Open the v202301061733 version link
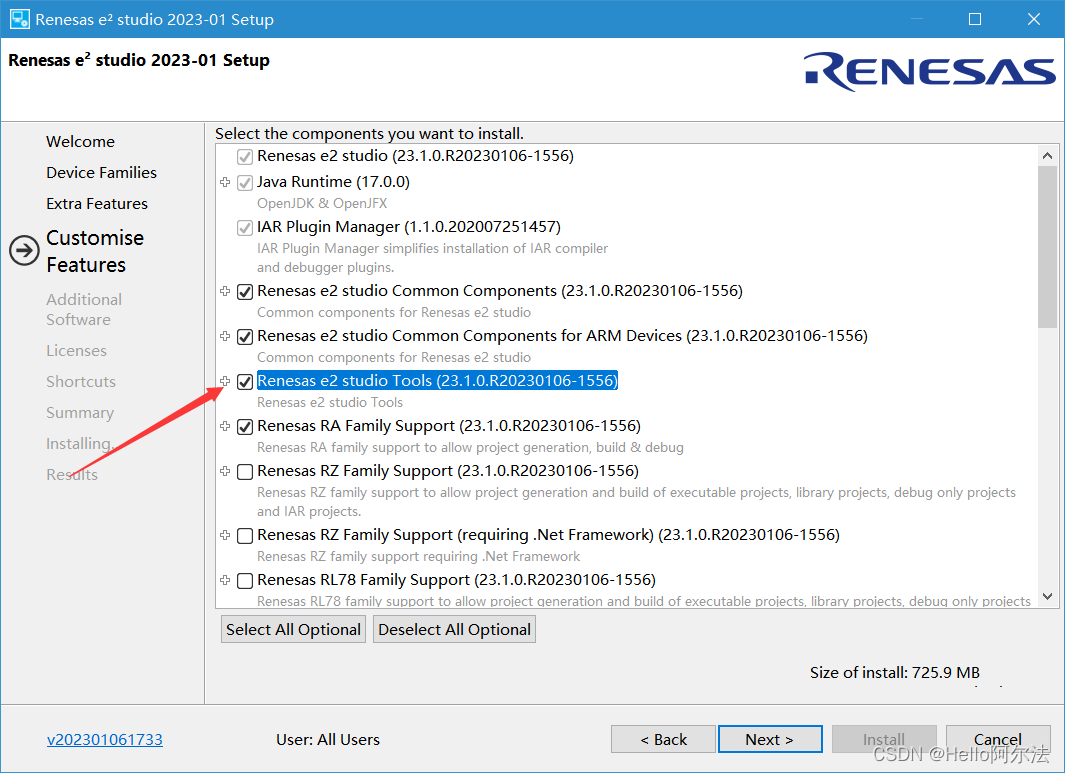This screenshot has width=1065, height=773. click(105, 740)
